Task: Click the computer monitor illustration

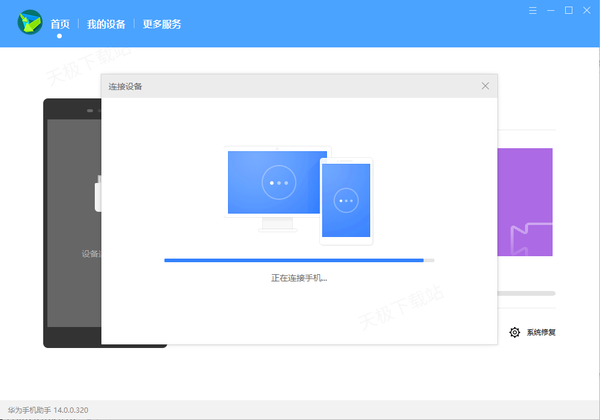Action: click(x=277, y=185)
